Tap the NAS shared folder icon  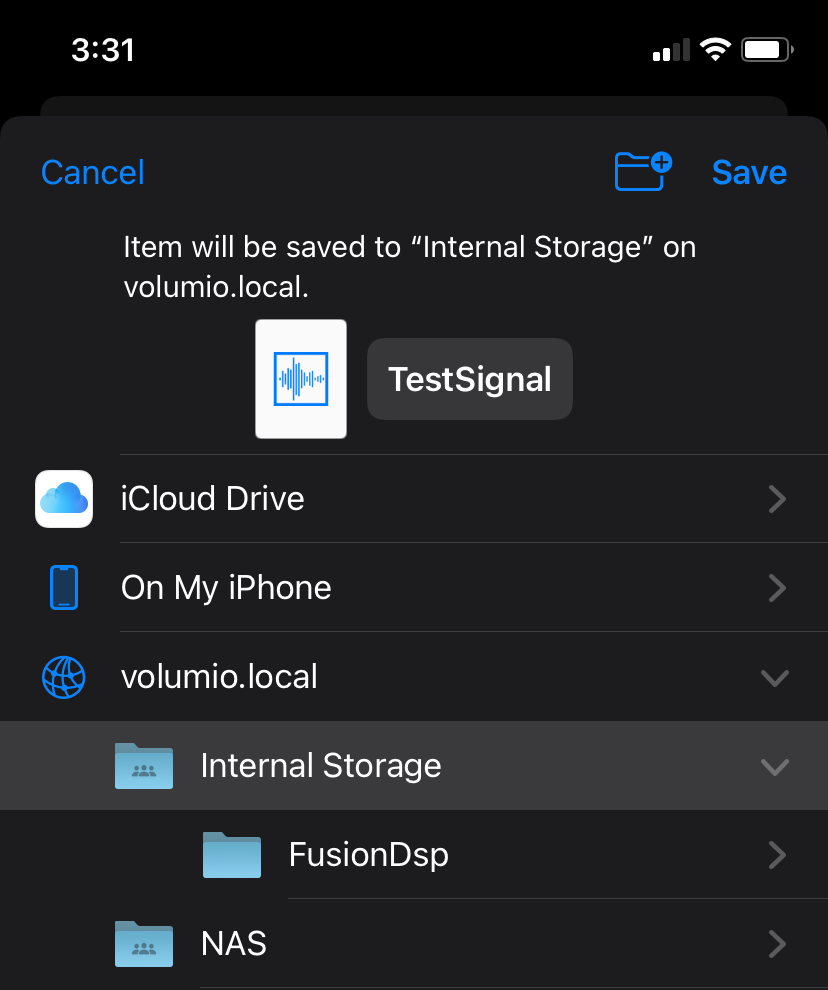coord(144,944)
